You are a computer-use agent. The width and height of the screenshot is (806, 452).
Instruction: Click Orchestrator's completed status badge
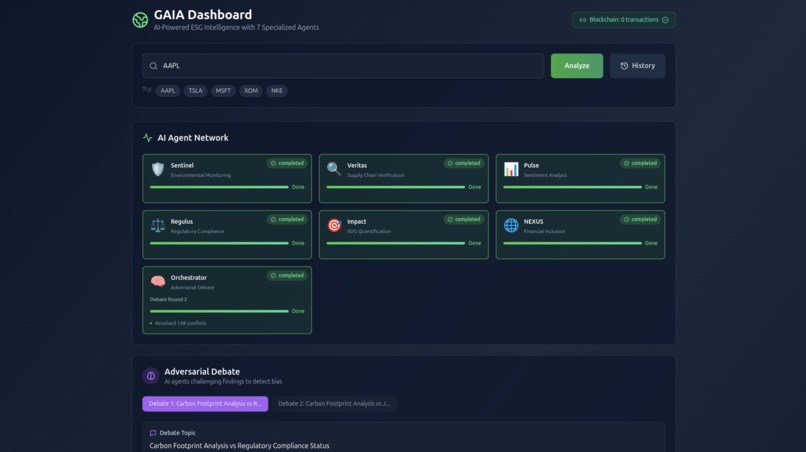287,276
